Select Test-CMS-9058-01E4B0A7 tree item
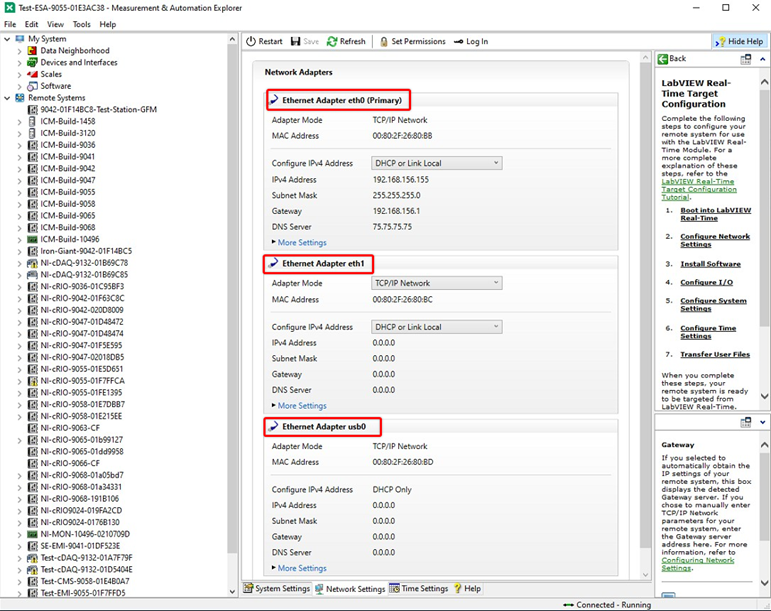771x611 pixels. [85, 582]
